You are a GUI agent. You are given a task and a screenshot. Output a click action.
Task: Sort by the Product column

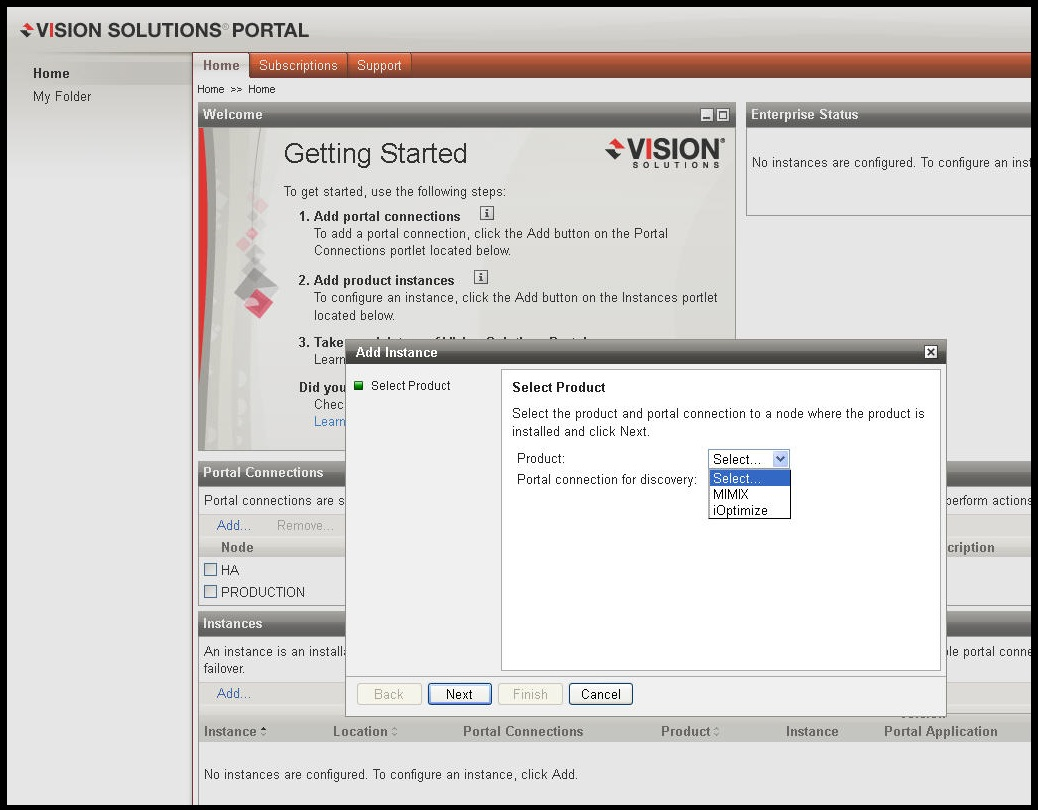point(690,731)
